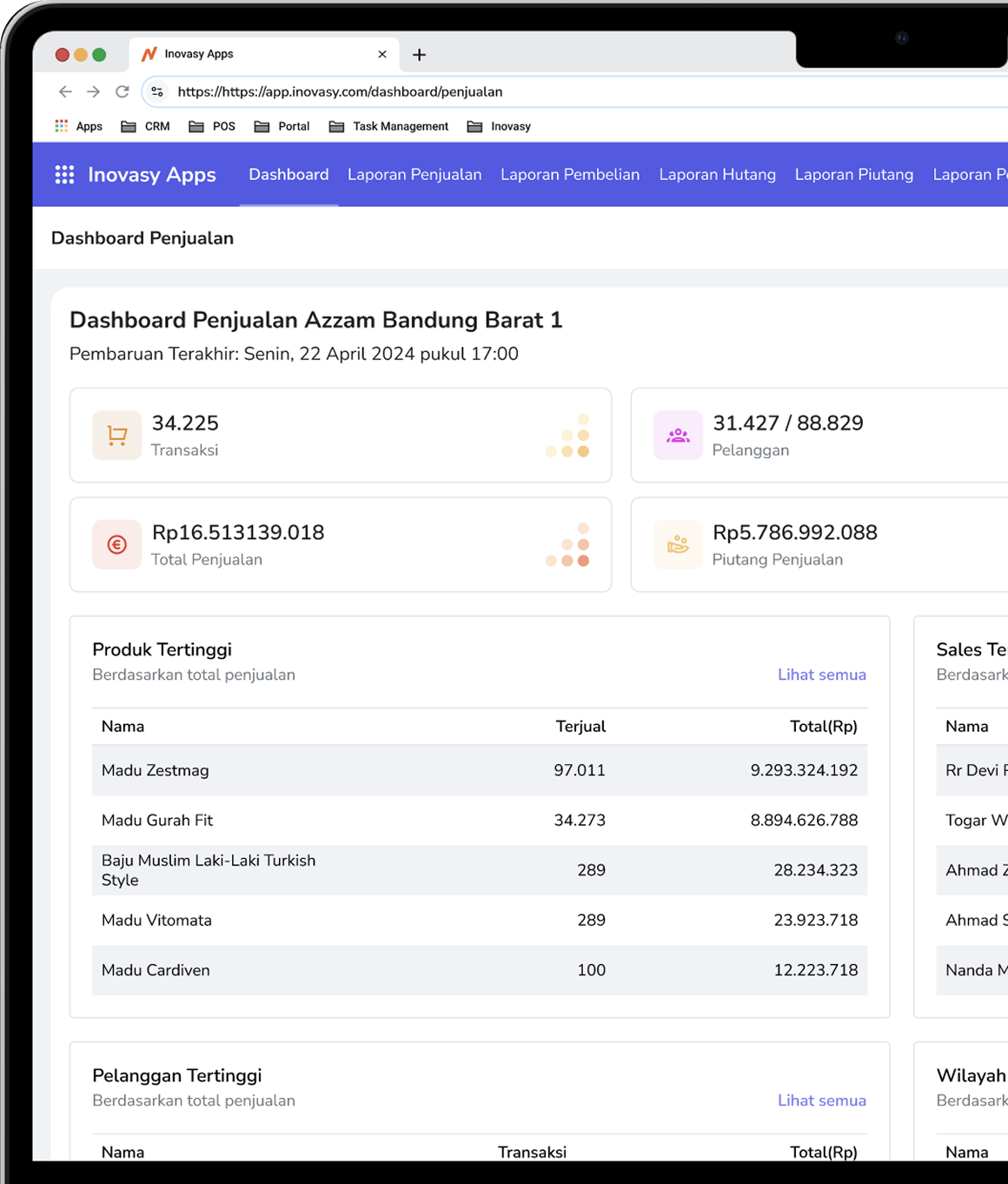The height and width of the screenshot is (1184, 1008).
Task: Select the Madu Cardiven row name
Action: point(156,970)
